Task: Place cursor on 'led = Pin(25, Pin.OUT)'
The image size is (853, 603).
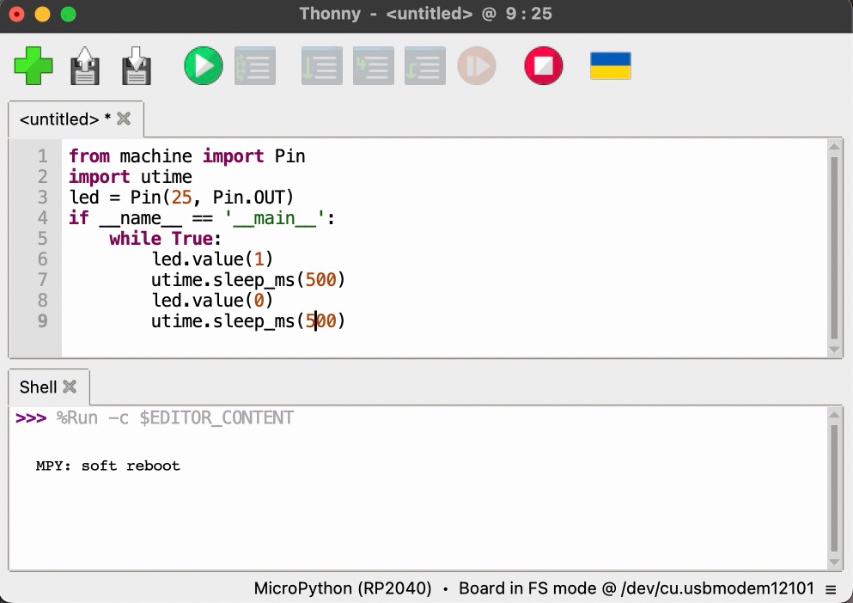Action: click(182, 197)
